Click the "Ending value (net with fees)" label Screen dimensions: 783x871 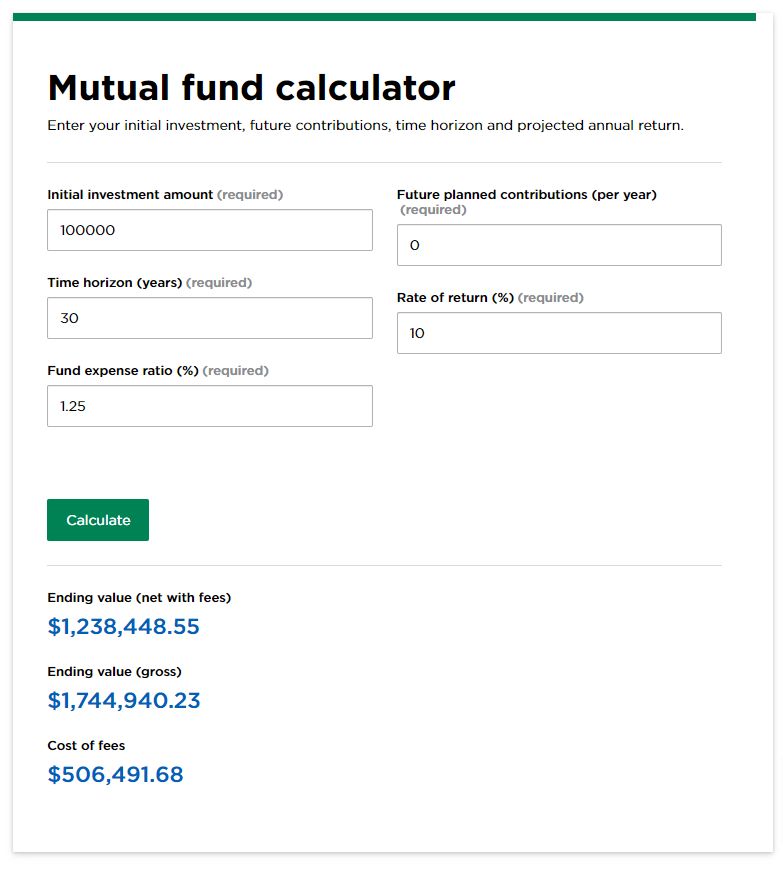(139, 598)
